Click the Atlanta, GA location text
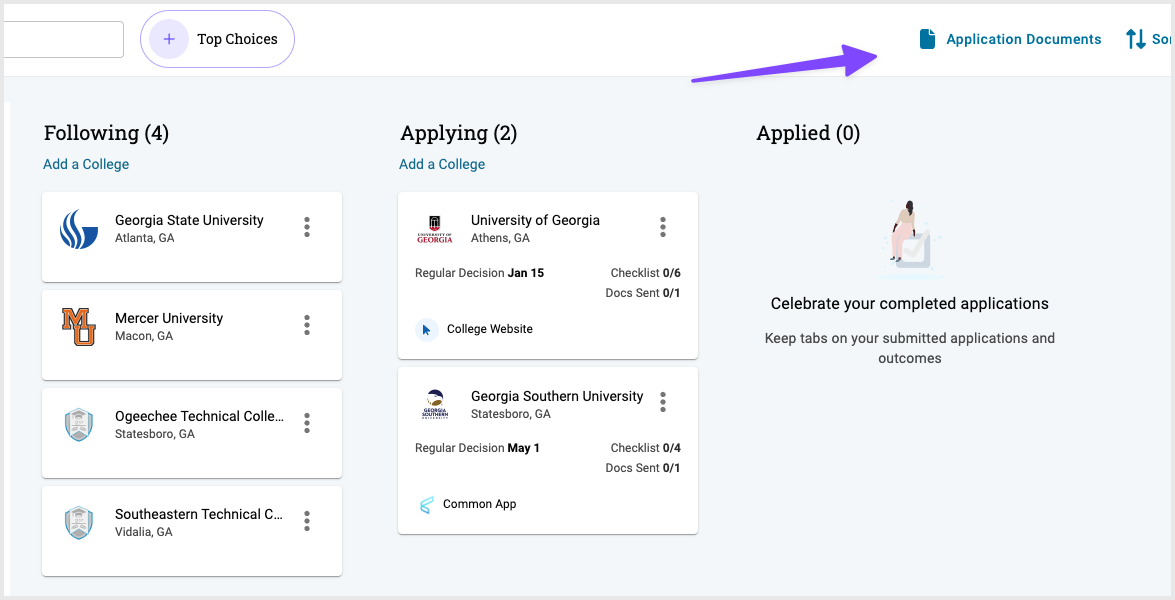The image size is (1175, 600). click(x=145, y=238)
